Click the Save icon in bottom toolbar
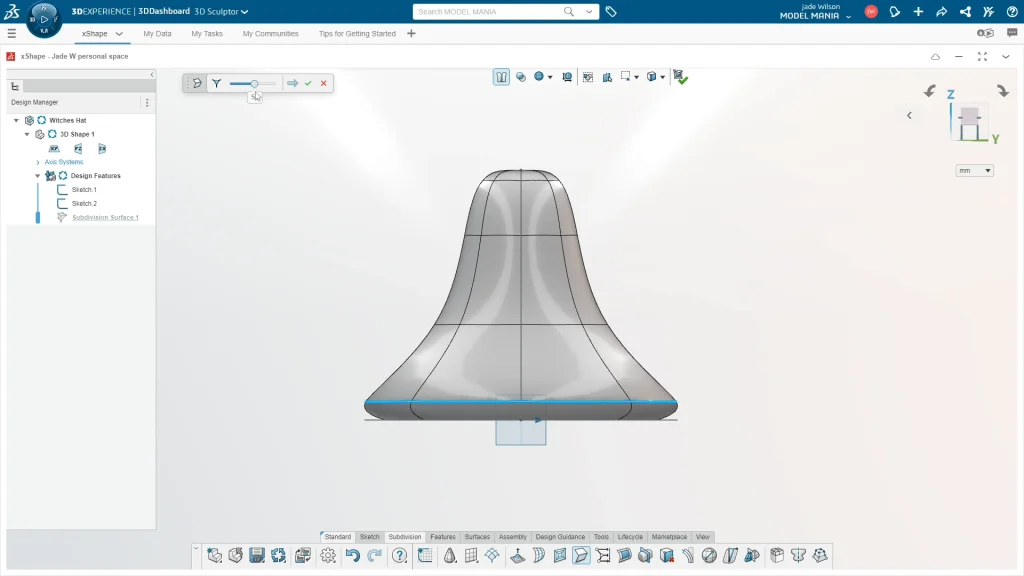 click(x=257, y=555)
